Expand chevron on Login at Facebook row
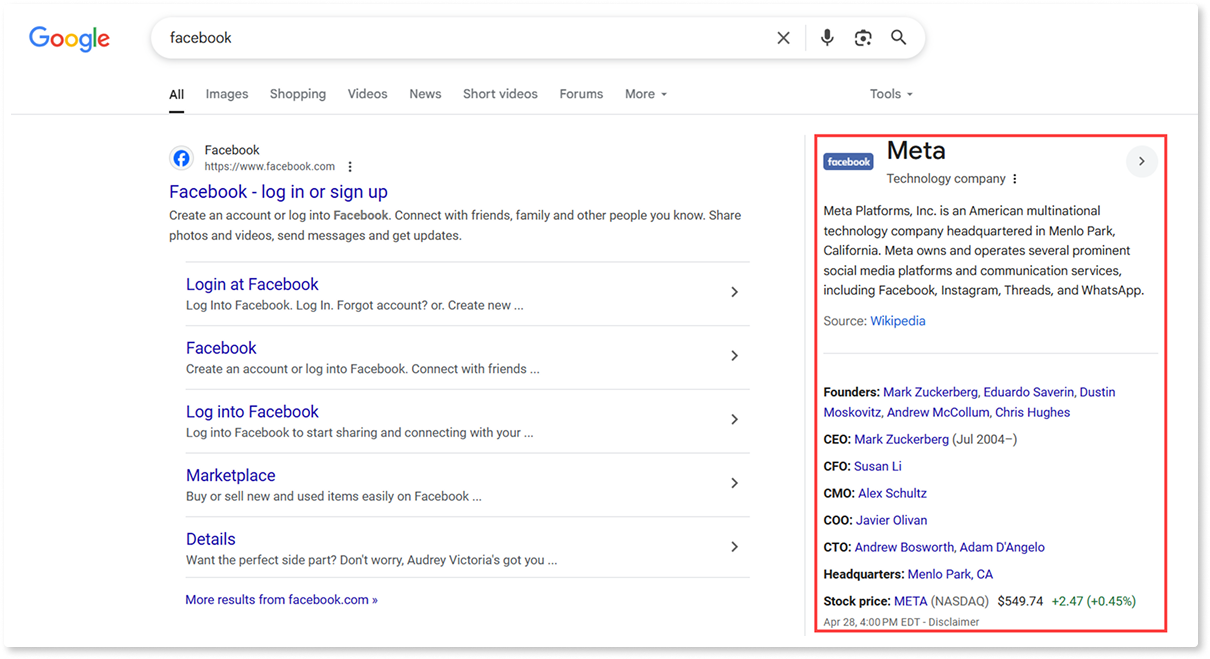The image size is (1210, 659). point(734,292)
